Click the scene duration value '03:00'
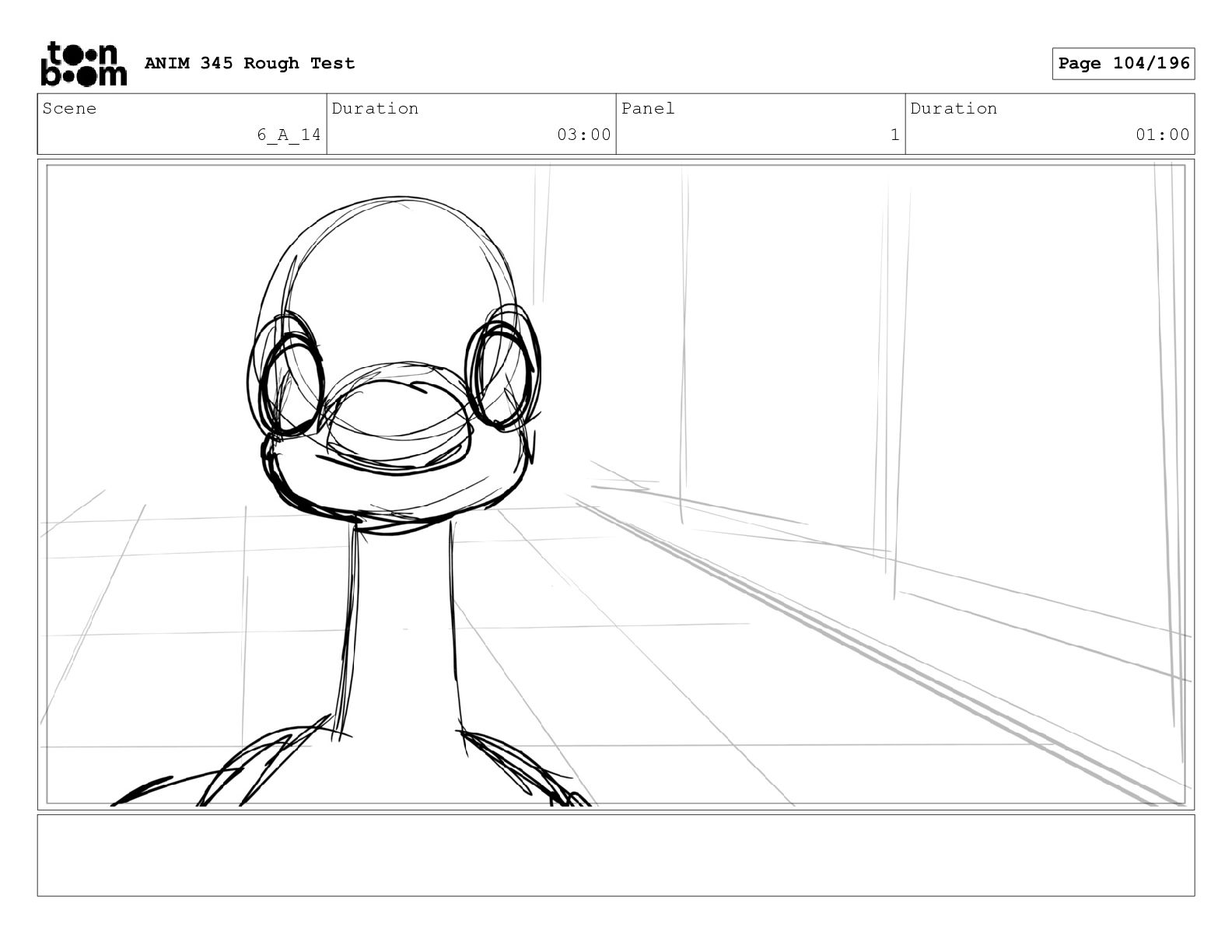The height and width of the screenshot is (952, 1232). pos(584,135)
